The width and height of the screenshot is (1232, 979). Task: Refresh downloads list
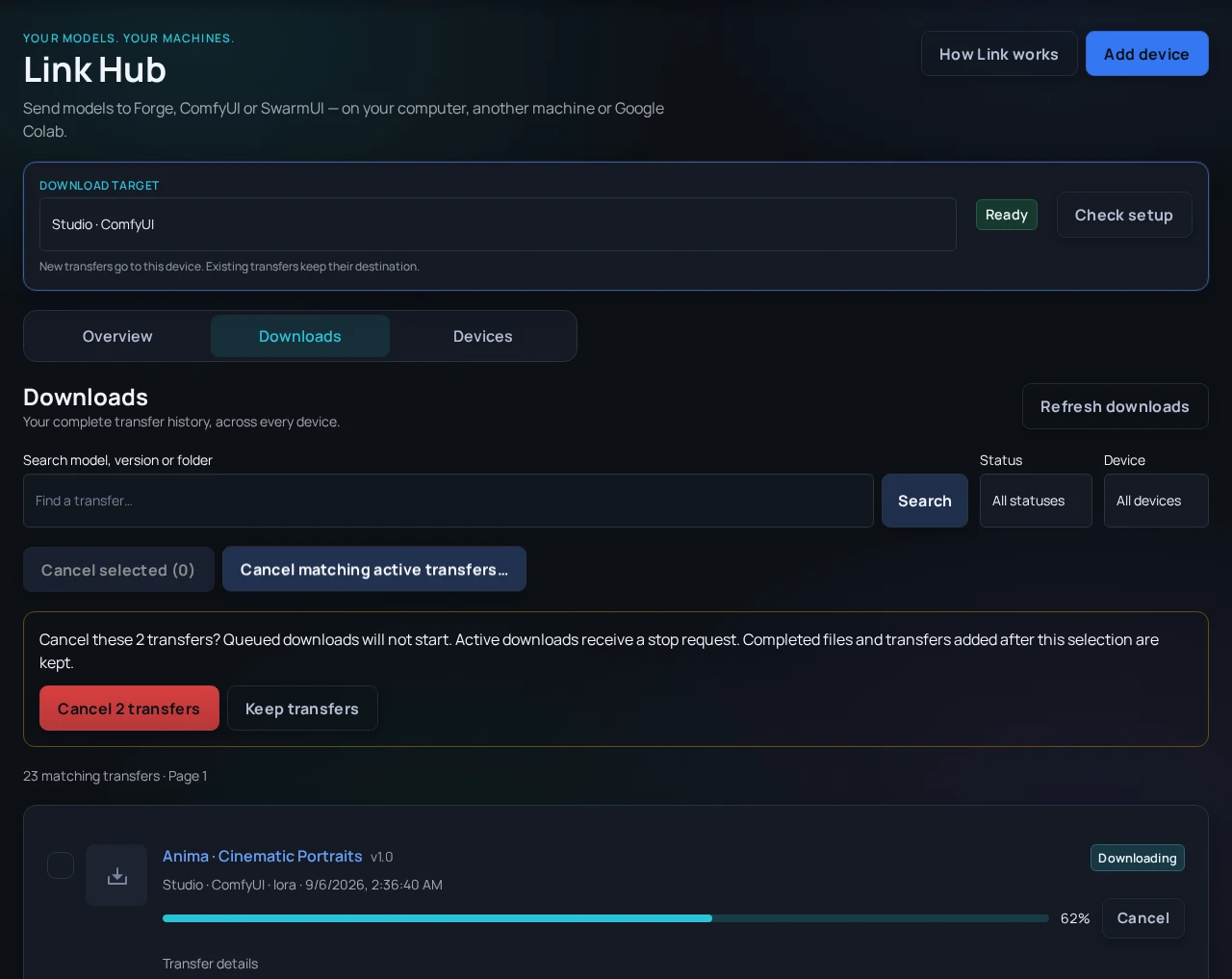click(x=1116, y=406)
